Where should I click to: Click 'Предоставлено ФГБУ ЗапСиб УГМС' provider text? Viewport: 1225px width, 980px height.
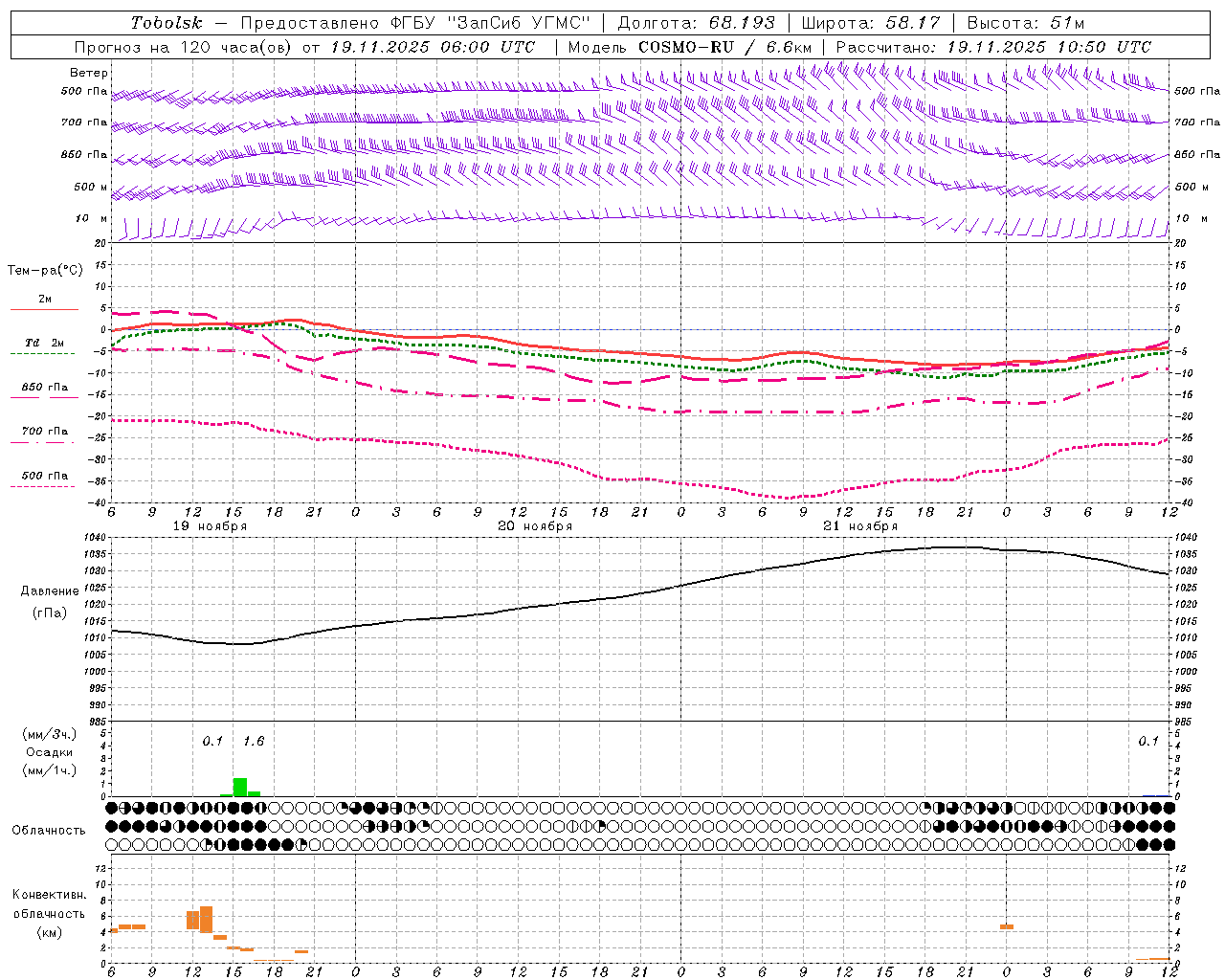(x=415, y=23)
